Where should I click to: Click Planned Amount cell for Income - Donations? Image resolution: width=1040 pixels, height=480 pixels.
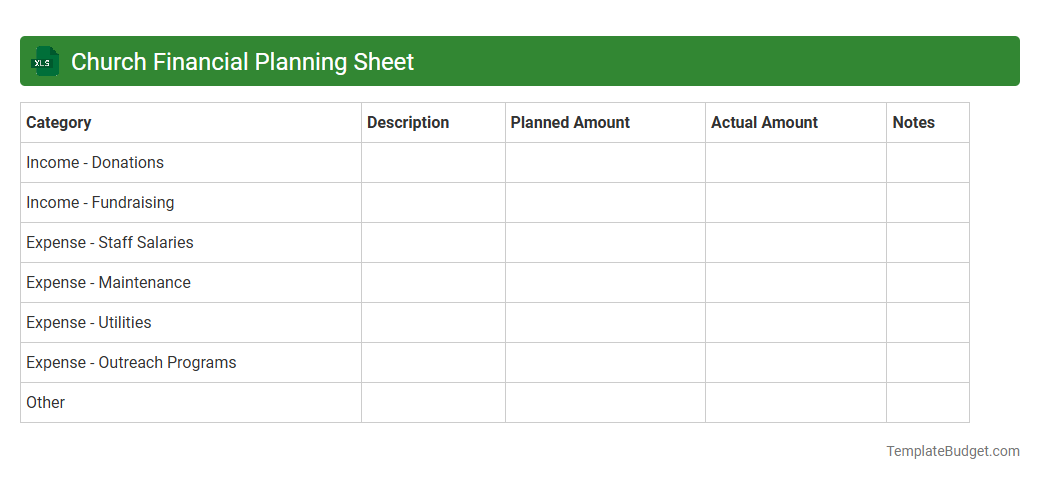pos(605,162)
